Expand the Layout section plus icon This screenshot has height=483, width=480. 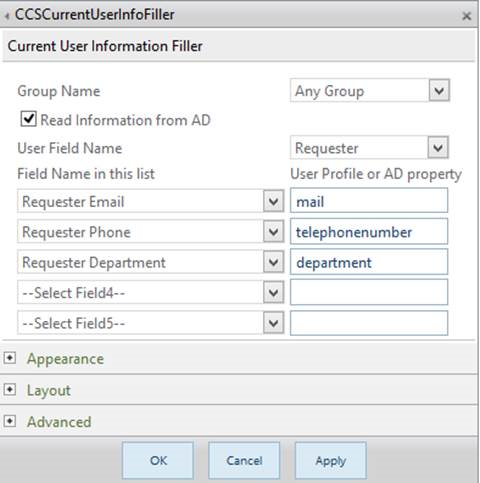point(10,389)
